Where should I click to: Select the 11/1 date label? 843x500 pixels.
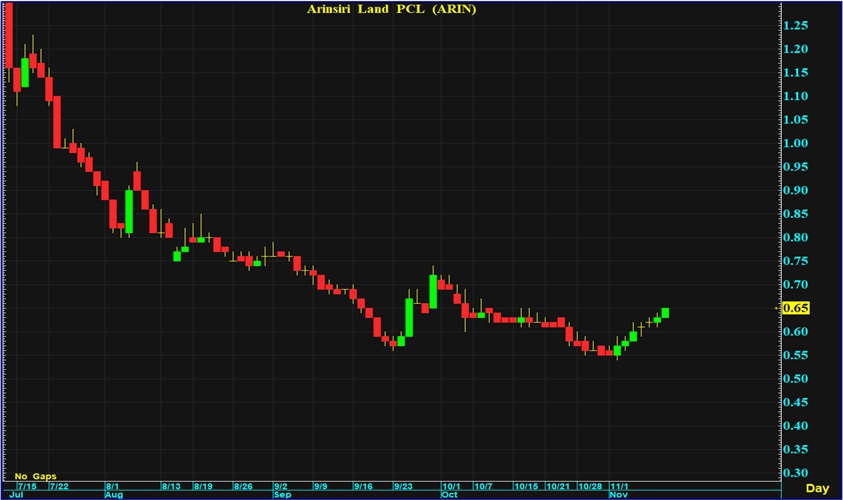(x=619, y=486)
